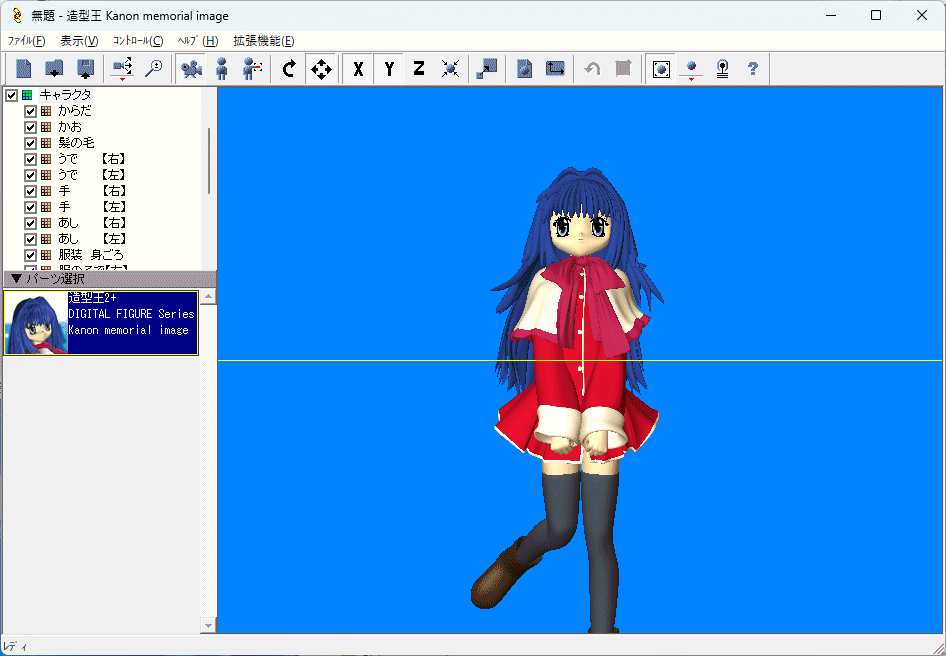
Task: Activate the four-arrow move tool
Action: click(321, 69)
